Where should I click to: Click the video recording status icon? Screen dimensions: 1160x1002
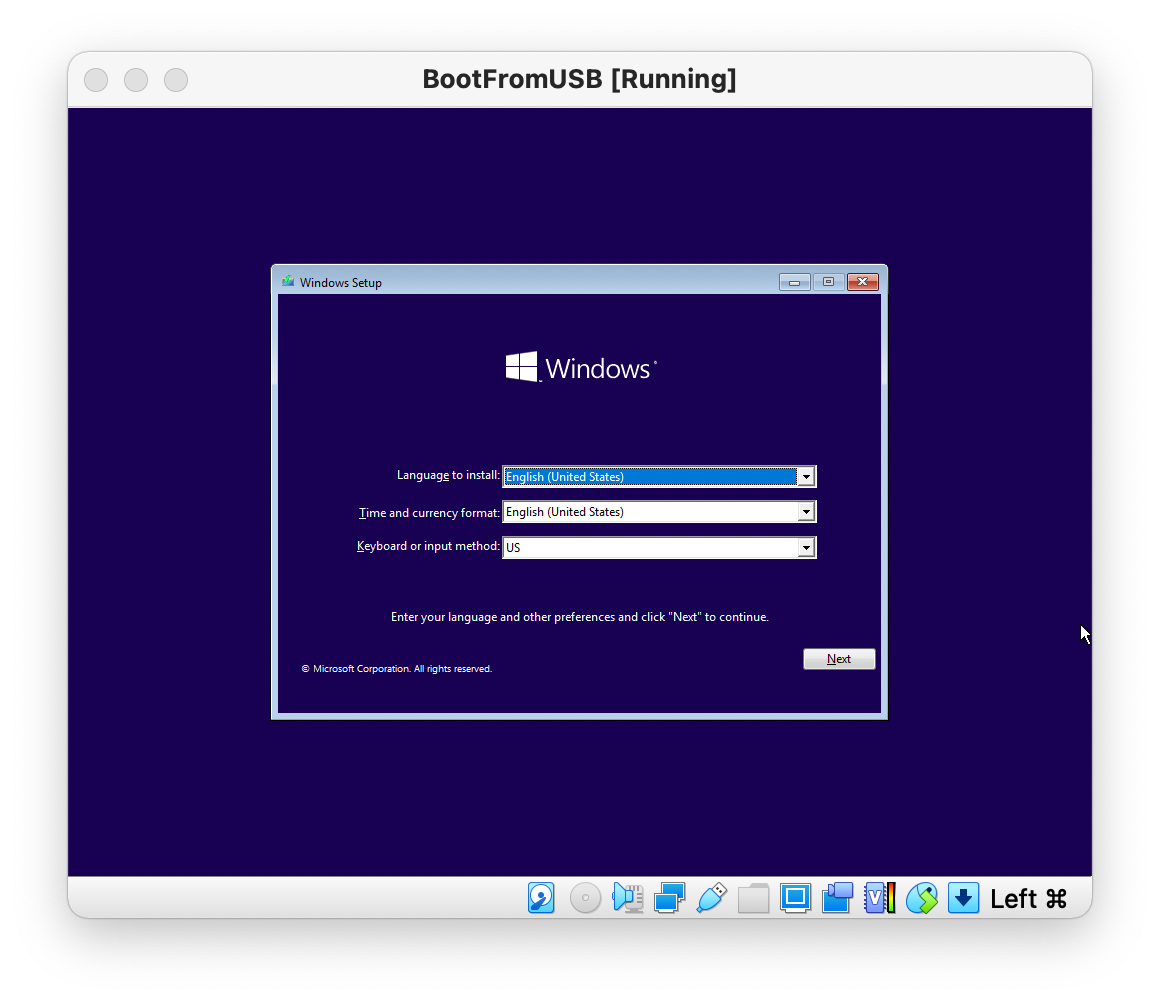[837, 898]
